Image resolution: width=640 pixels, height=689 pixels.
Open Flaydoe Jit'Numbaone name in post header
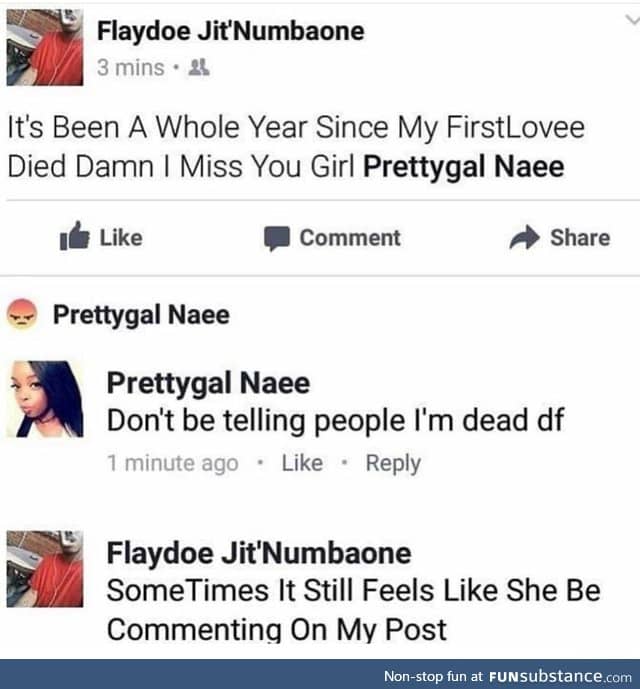(x=230, y=31)
